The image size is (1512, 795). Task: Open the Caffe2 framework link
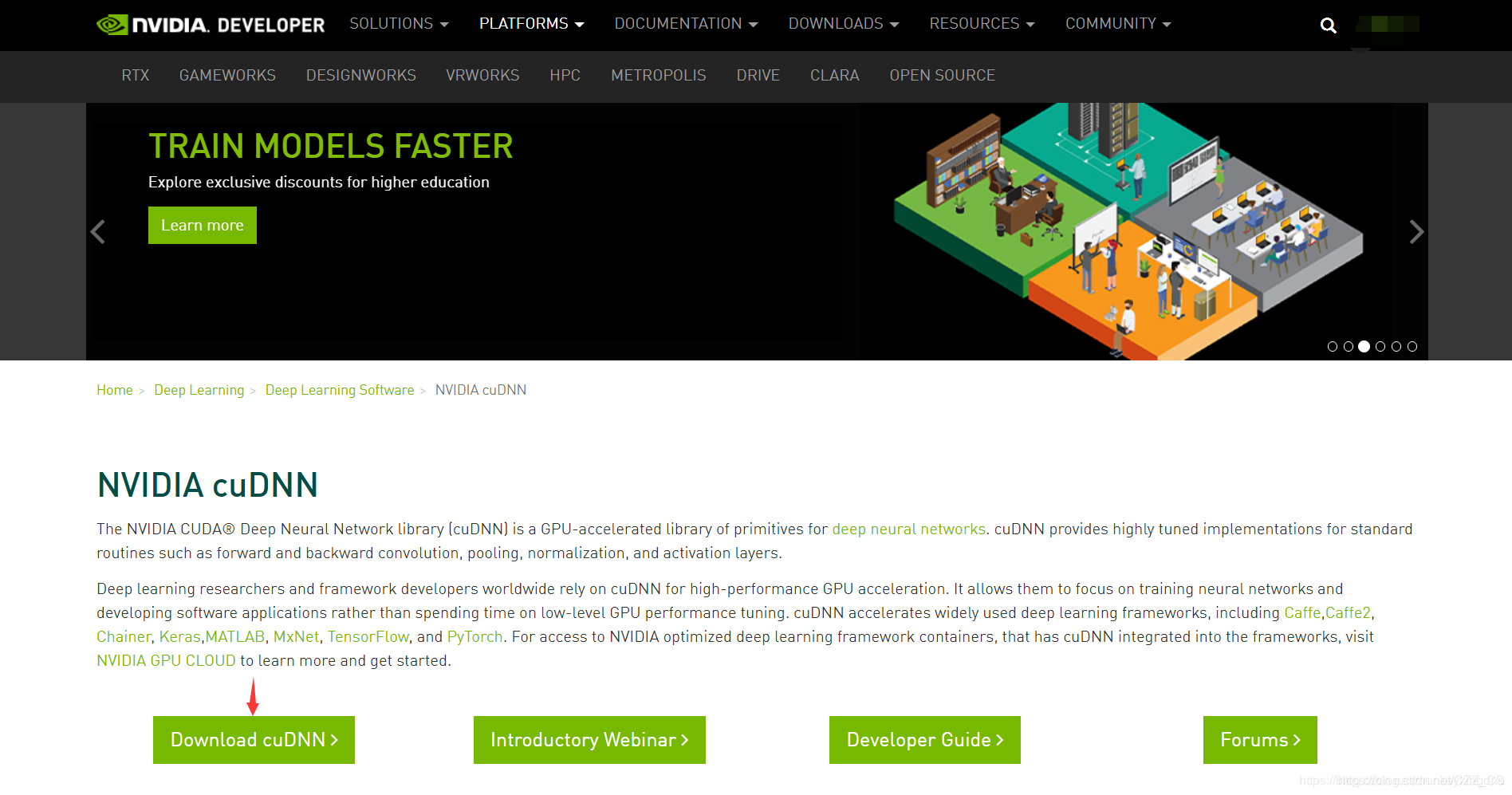pos(1348,612)
